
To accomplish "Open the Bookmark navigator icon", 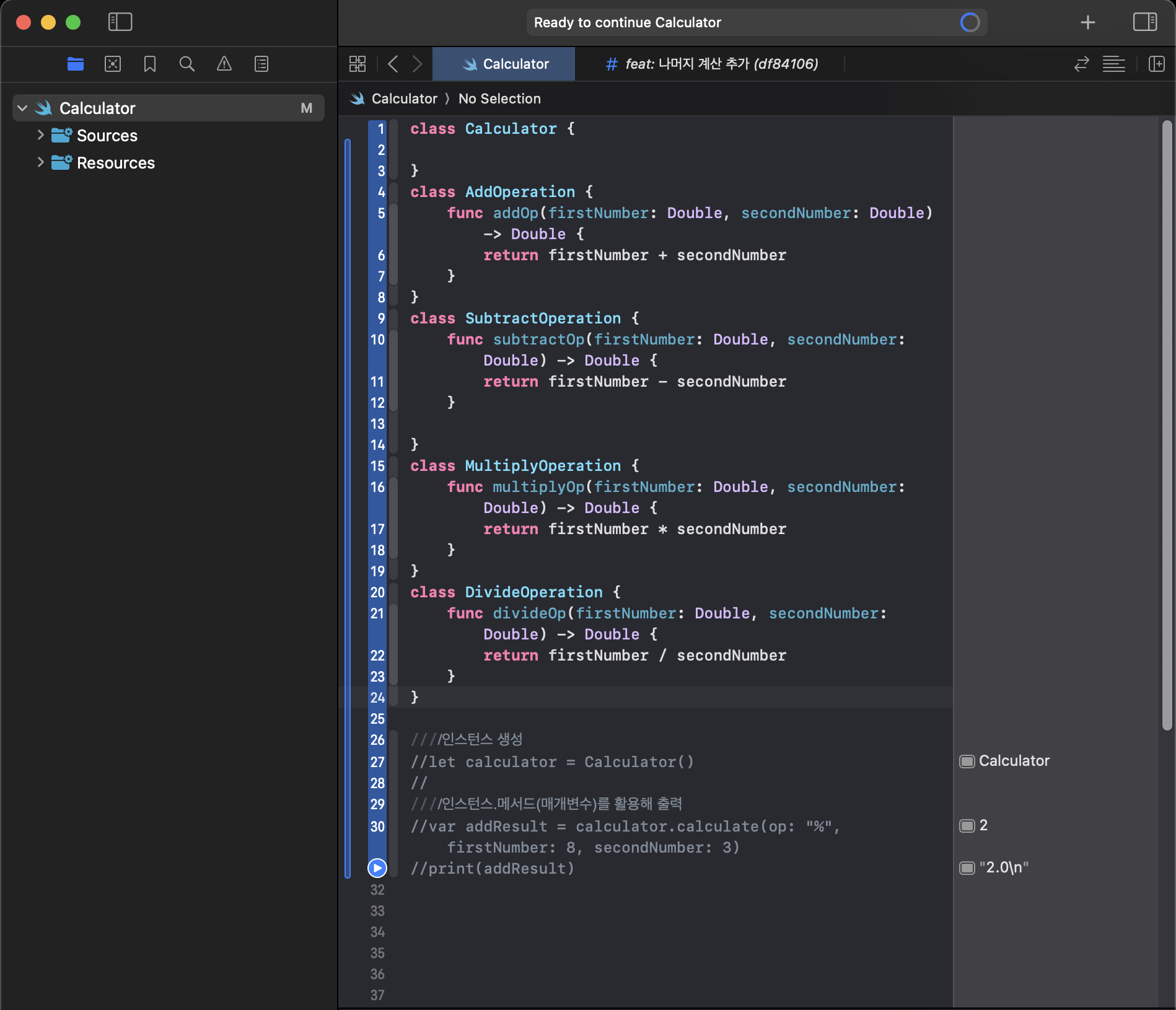I will click(150, 64).
